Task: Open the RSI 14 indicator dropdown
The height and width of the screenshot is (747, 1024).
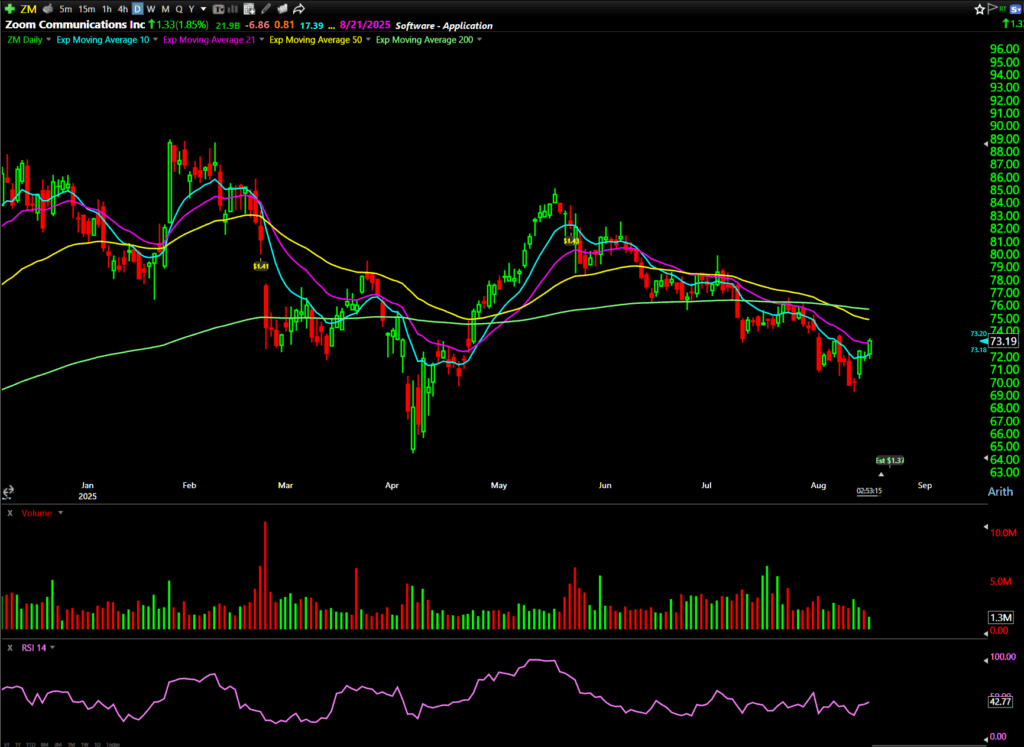Action: (x=52, y=648)
